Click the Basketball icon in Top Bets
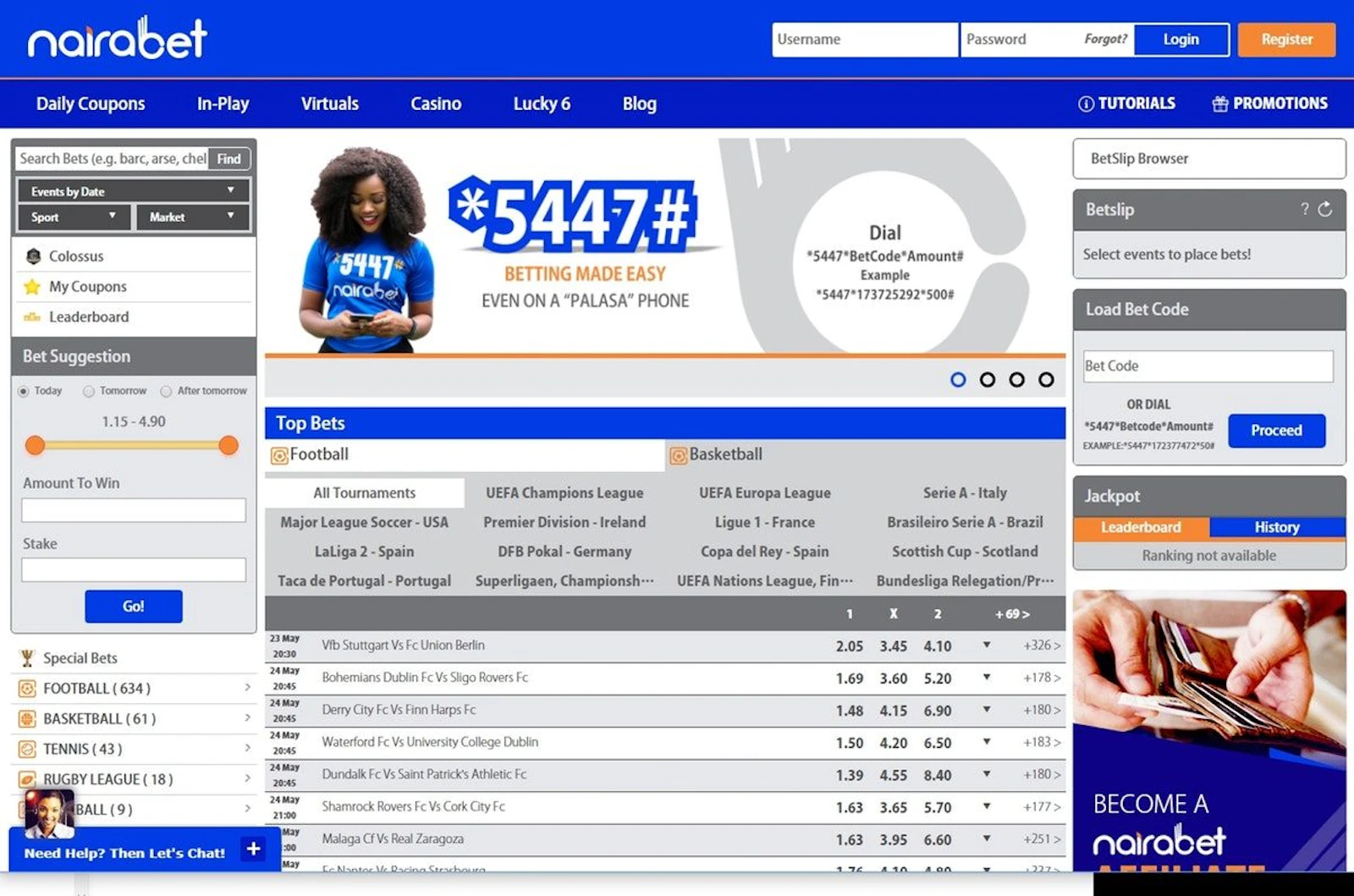 pyautogui.click(x=679, y=456)
